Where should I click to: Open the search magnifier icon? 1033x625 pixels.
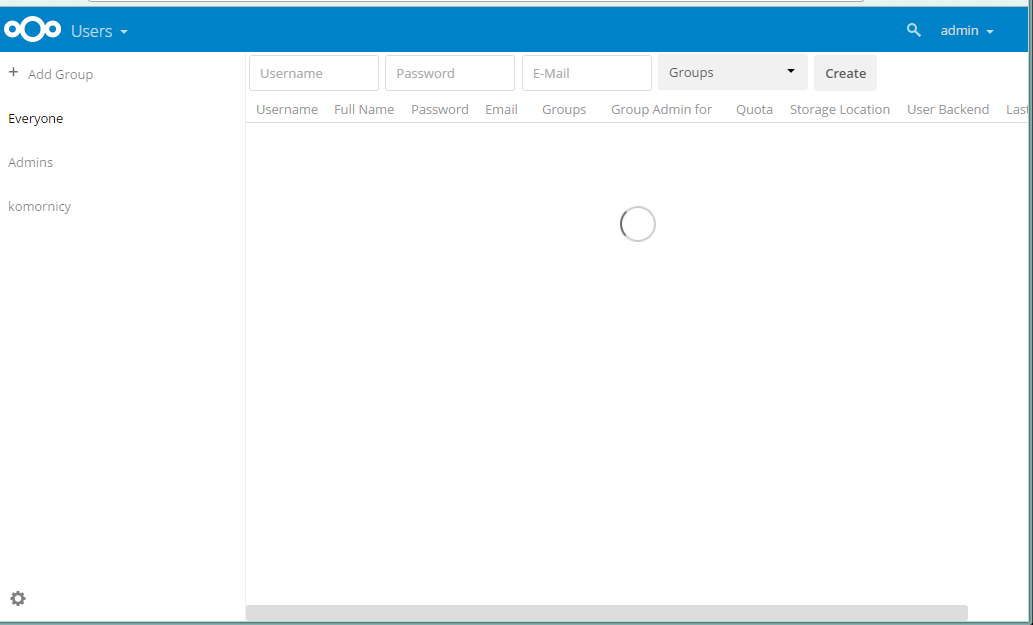914,30
